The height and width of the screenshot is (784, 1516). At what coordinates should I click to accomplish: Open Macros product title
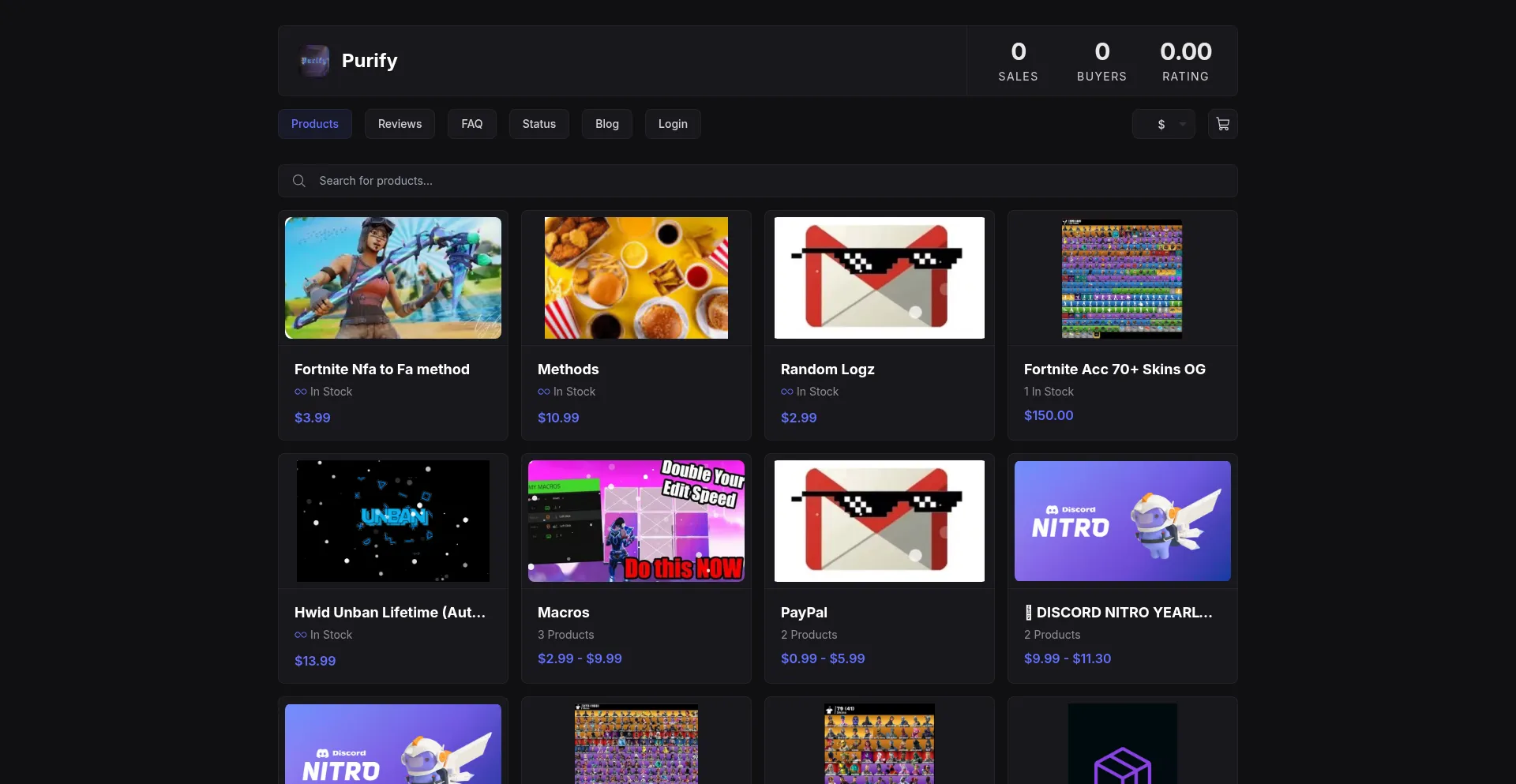[x=563, y=613]
